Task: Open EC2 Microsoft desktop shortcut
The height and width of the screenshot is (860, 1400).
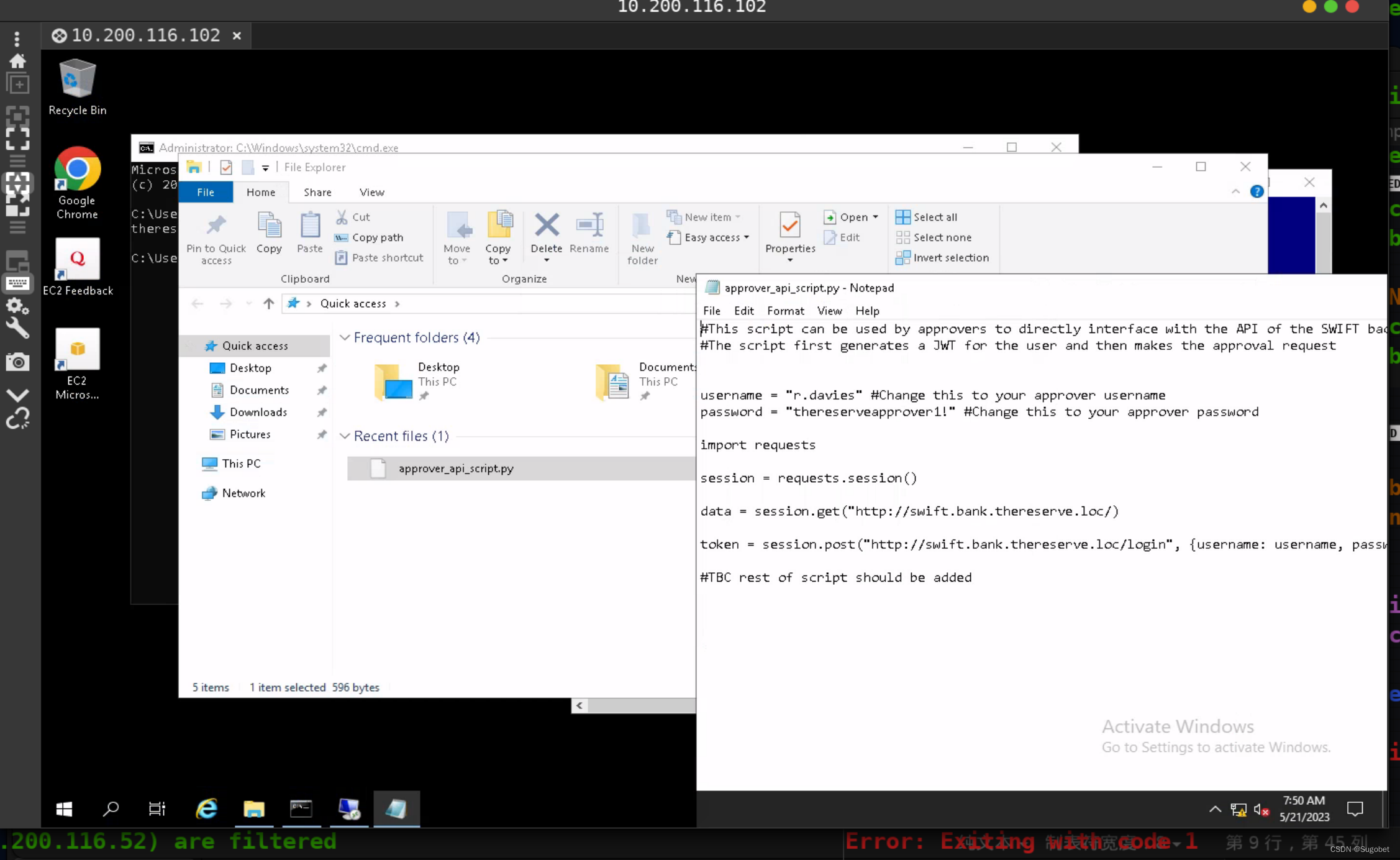Action: tap(77, 364)
